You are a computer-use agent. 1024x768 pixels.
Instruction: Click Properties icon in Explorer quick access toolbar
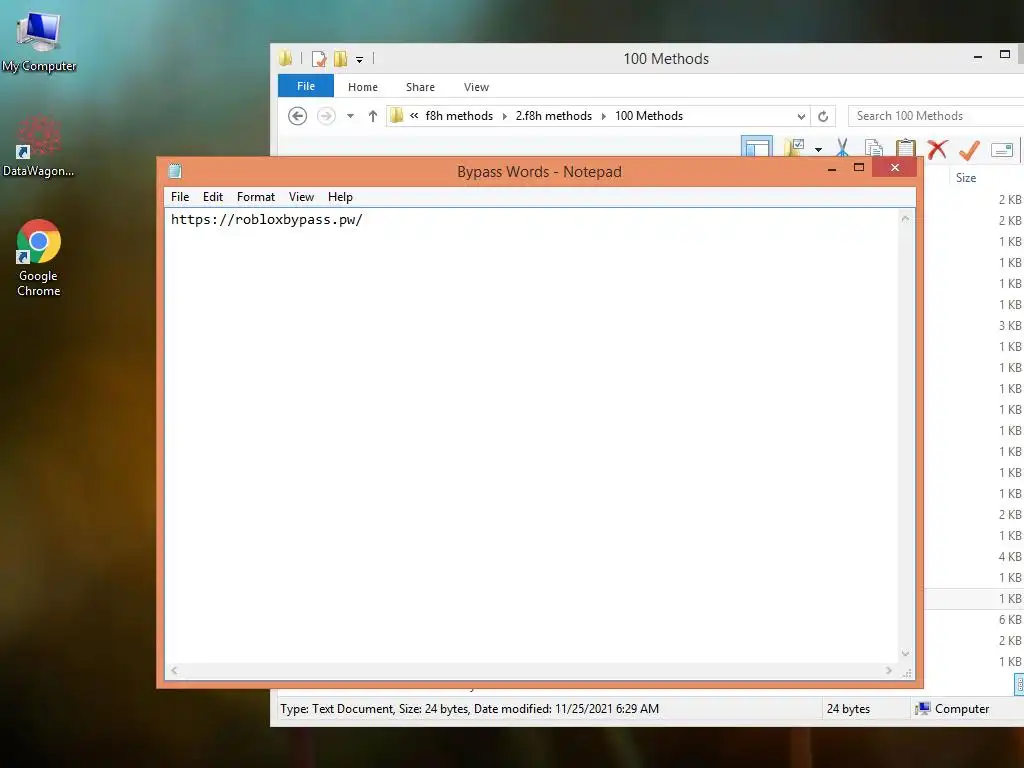319,59
